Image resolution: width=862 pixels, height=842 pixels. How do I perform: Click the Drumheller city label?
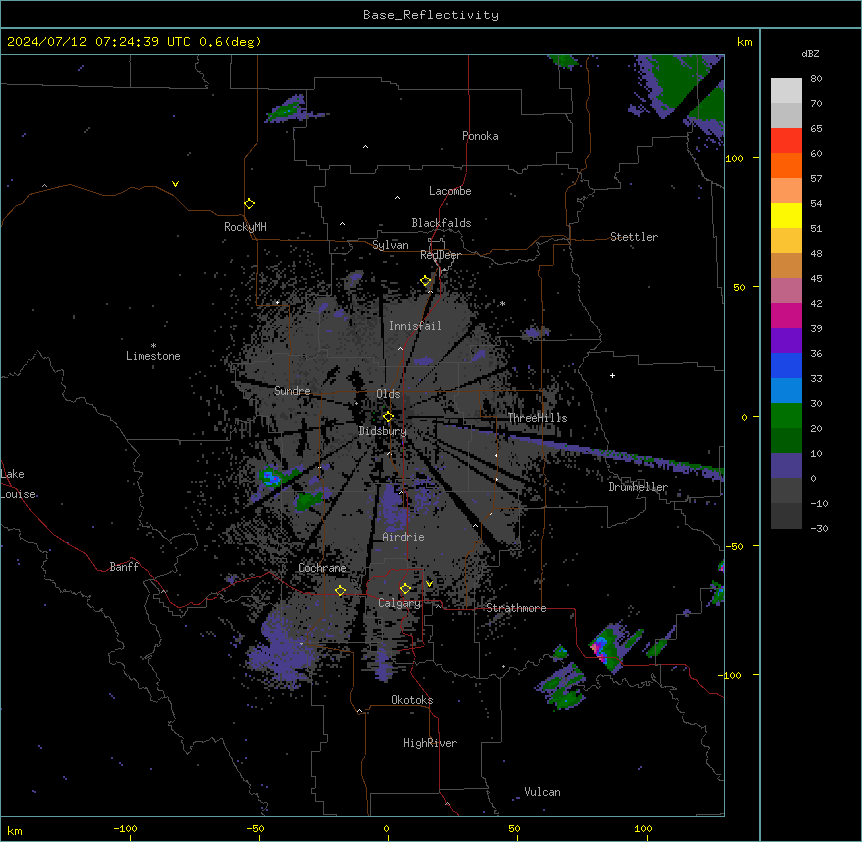tap(638, 487)
